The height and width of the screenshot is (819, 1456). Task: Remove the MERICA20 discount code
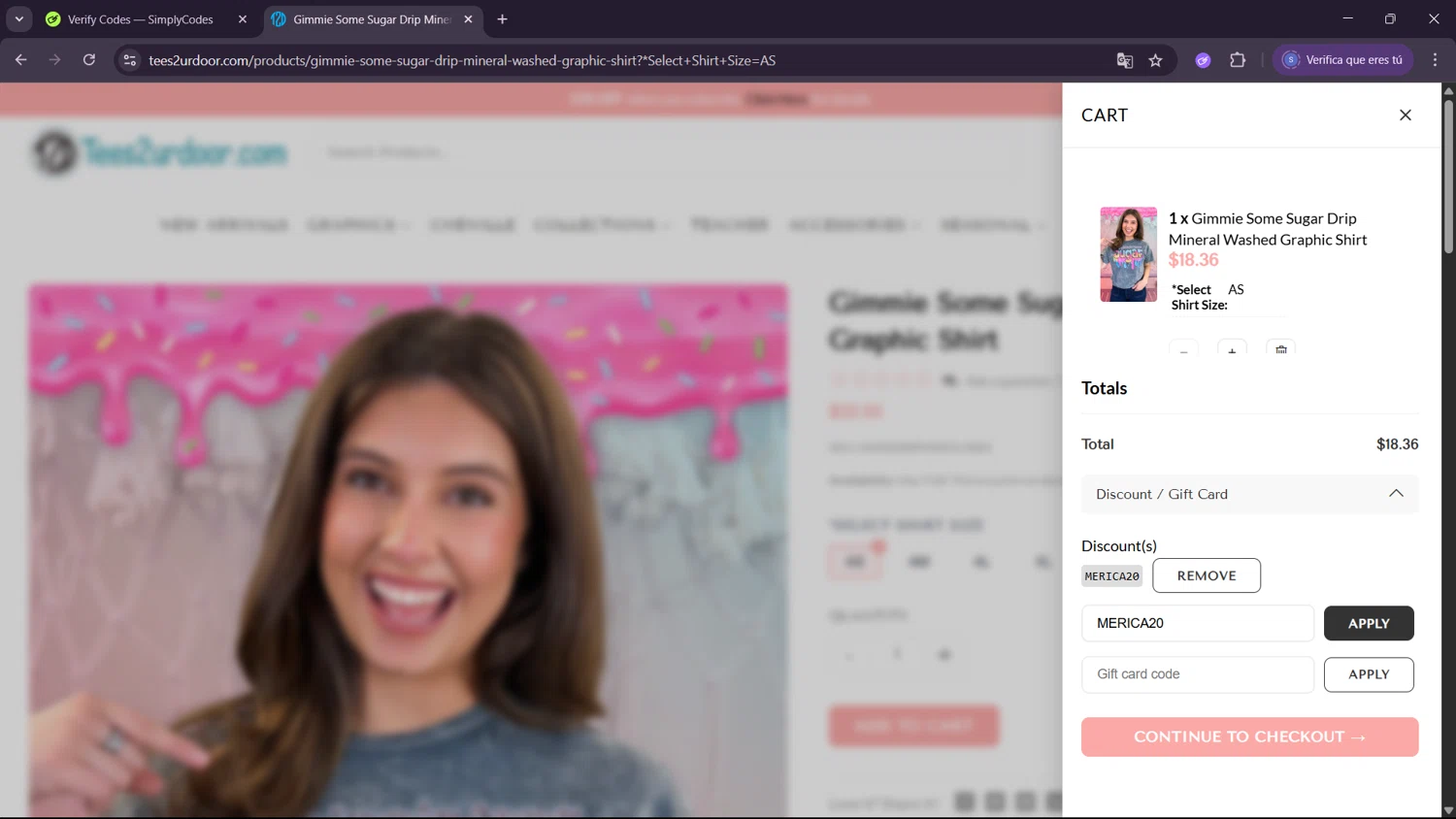point(1207,575)
